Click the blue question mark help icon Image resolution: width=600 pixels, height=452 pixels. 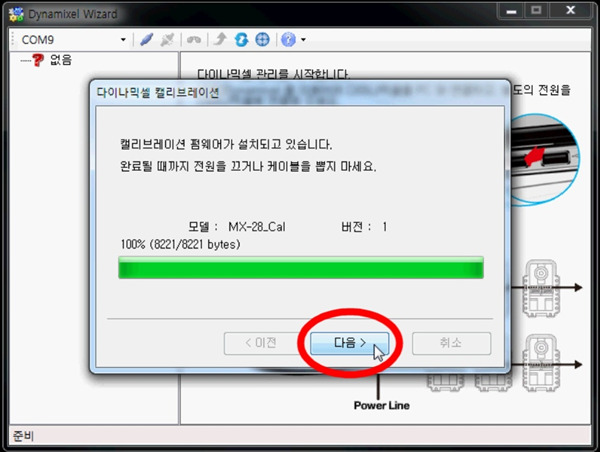288,40
